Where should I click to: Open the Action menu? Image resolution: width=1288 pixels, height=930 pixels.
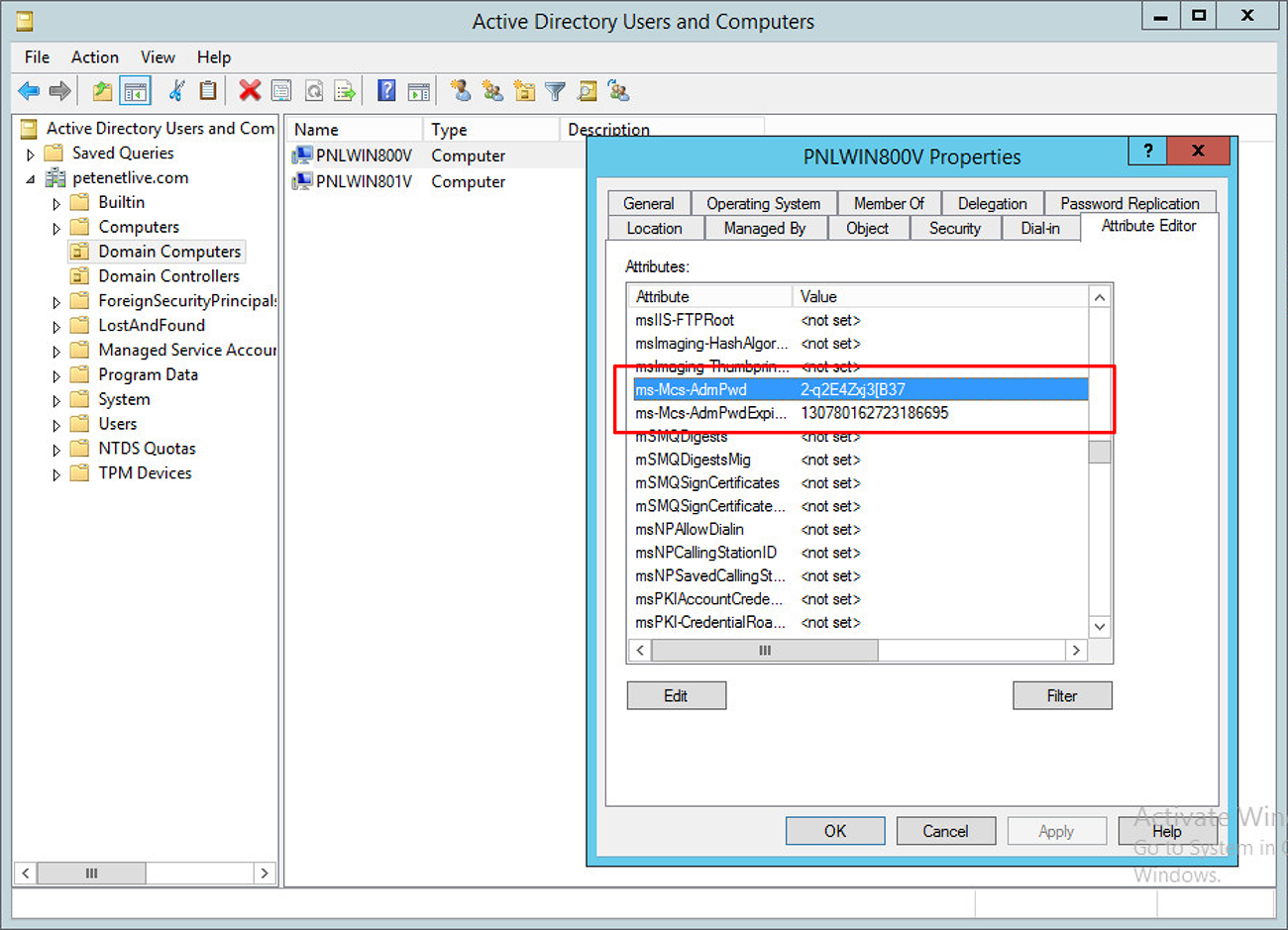coord(94,57)
